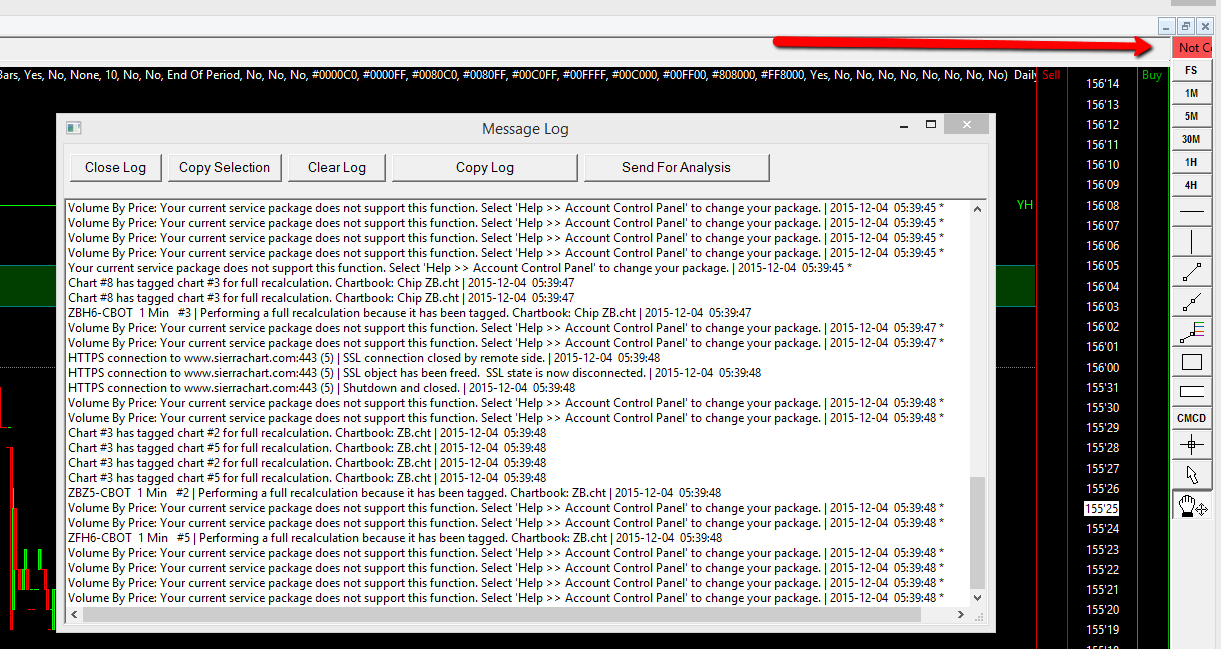1221x649 pixels.
Task: Click the 156'14 price on the scale
Action: point(1102,84)
